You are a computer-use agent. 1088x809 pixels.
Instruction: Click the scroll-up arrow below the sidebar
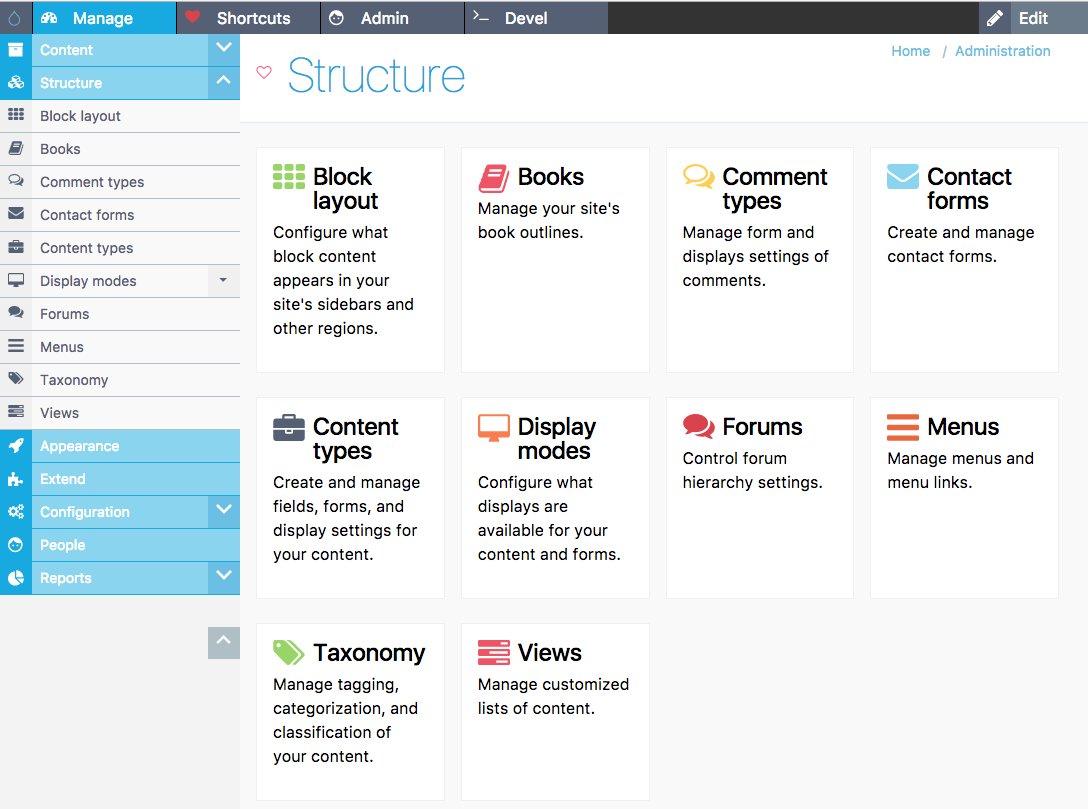224,643
